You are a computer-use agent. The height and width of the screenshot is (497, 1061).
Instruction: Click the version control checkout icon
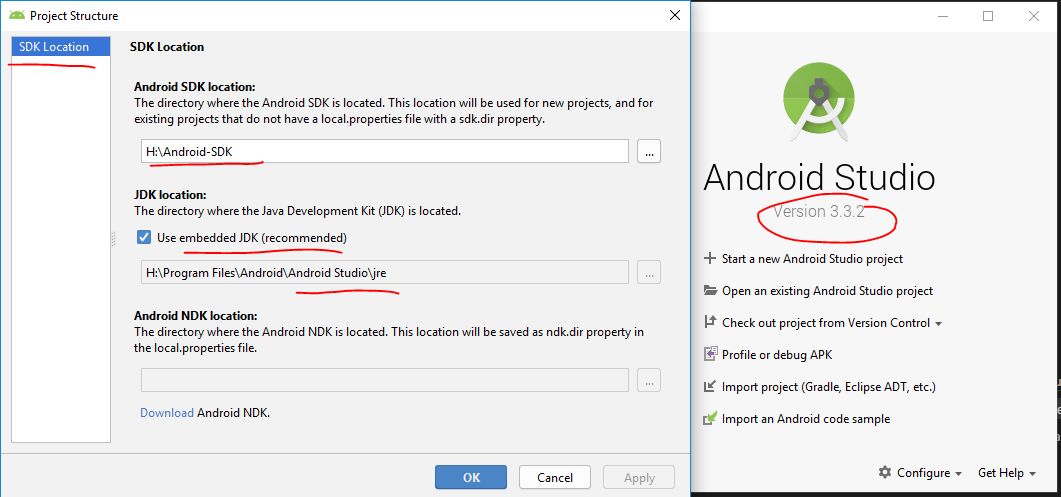[x=710, y=322]
